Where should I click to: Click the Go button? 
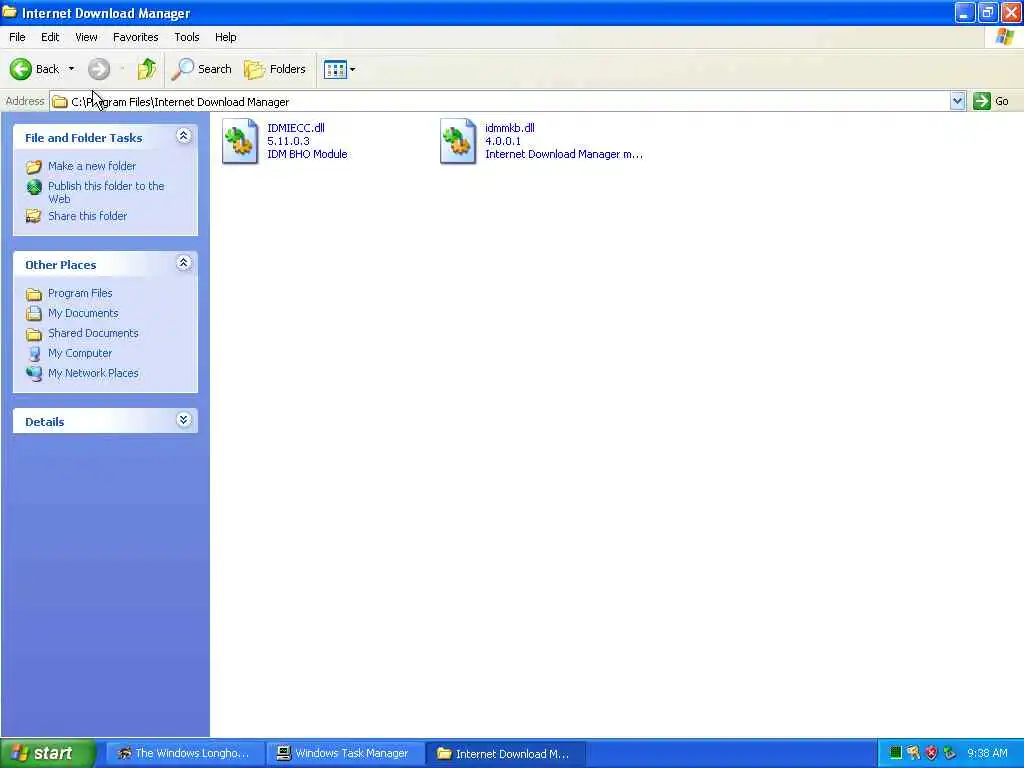coord(991,101)
